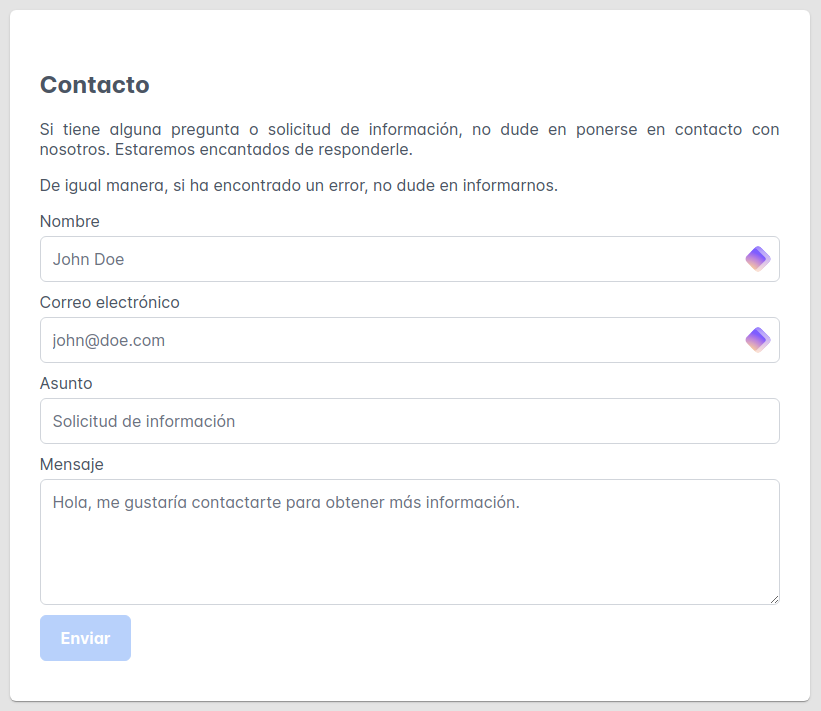The width and height of the screenshot is (821, 711).
Task: Click the "De igual manera" error-report sentence
Action: click(298, 186)
